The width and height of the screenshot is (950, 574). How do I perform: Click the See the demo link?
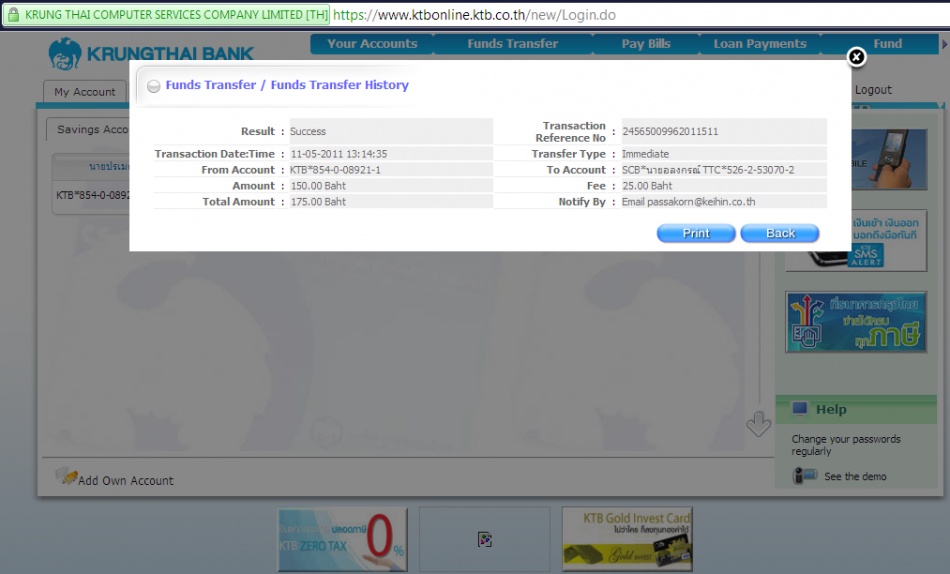(x=855, y=476)
